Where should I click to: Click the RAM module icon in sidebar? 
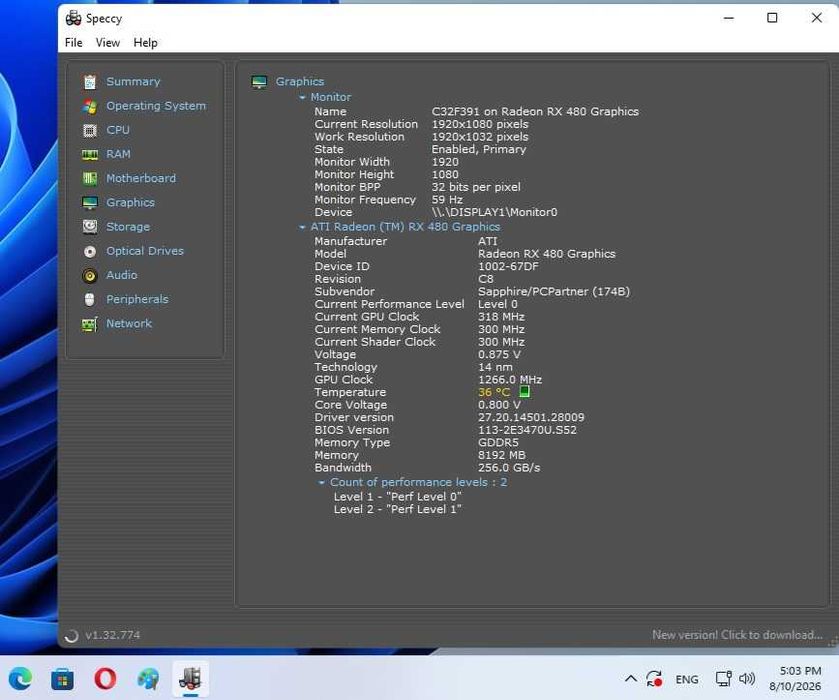(90, 155)
